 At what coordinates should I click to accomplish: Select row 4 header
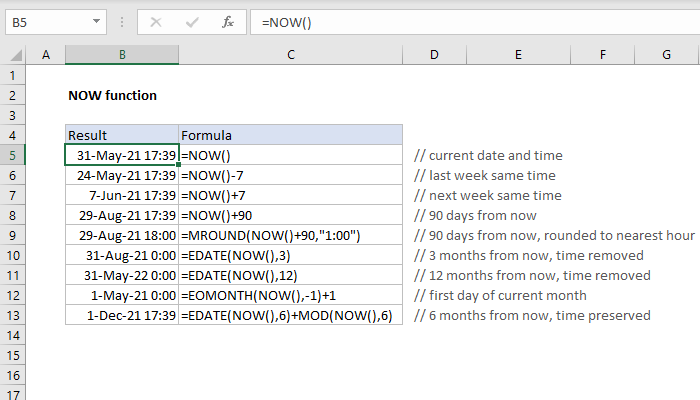pyautogui.click(x=12, y=135)
